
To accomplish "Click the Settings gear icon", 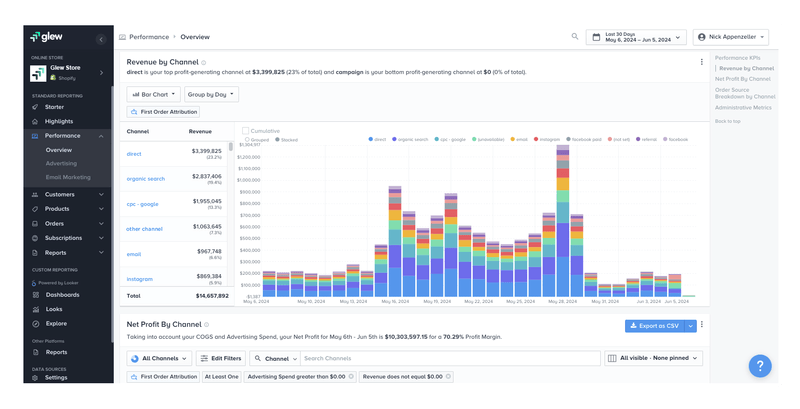I will 35,378.
